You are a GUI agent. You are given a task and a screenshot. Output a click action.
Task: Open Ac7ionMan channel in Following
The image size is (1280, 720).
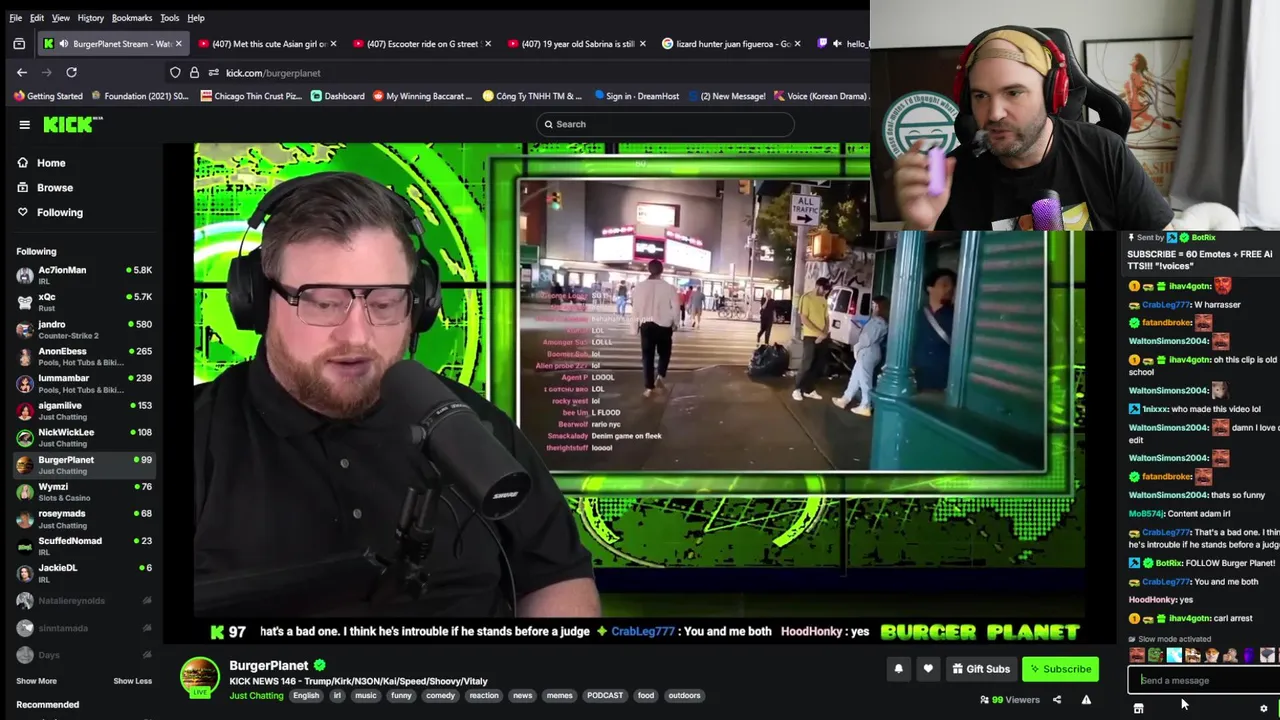point(84,275)
